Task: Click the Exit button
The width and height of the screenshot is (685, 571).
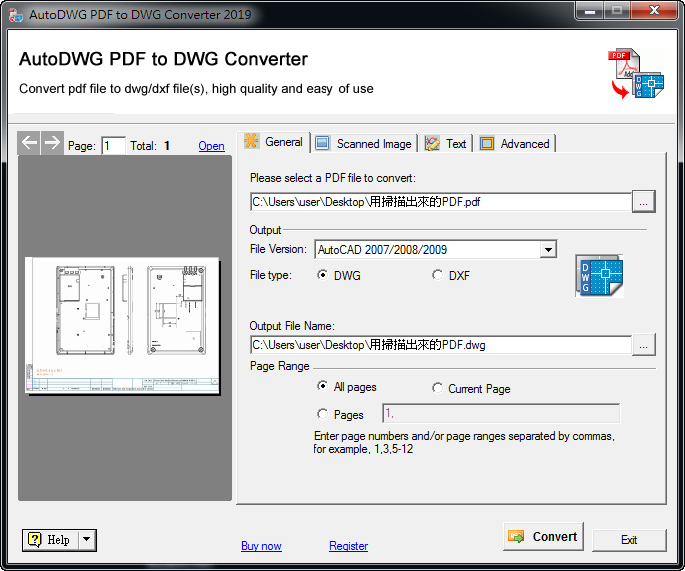Action: point(629,540)
